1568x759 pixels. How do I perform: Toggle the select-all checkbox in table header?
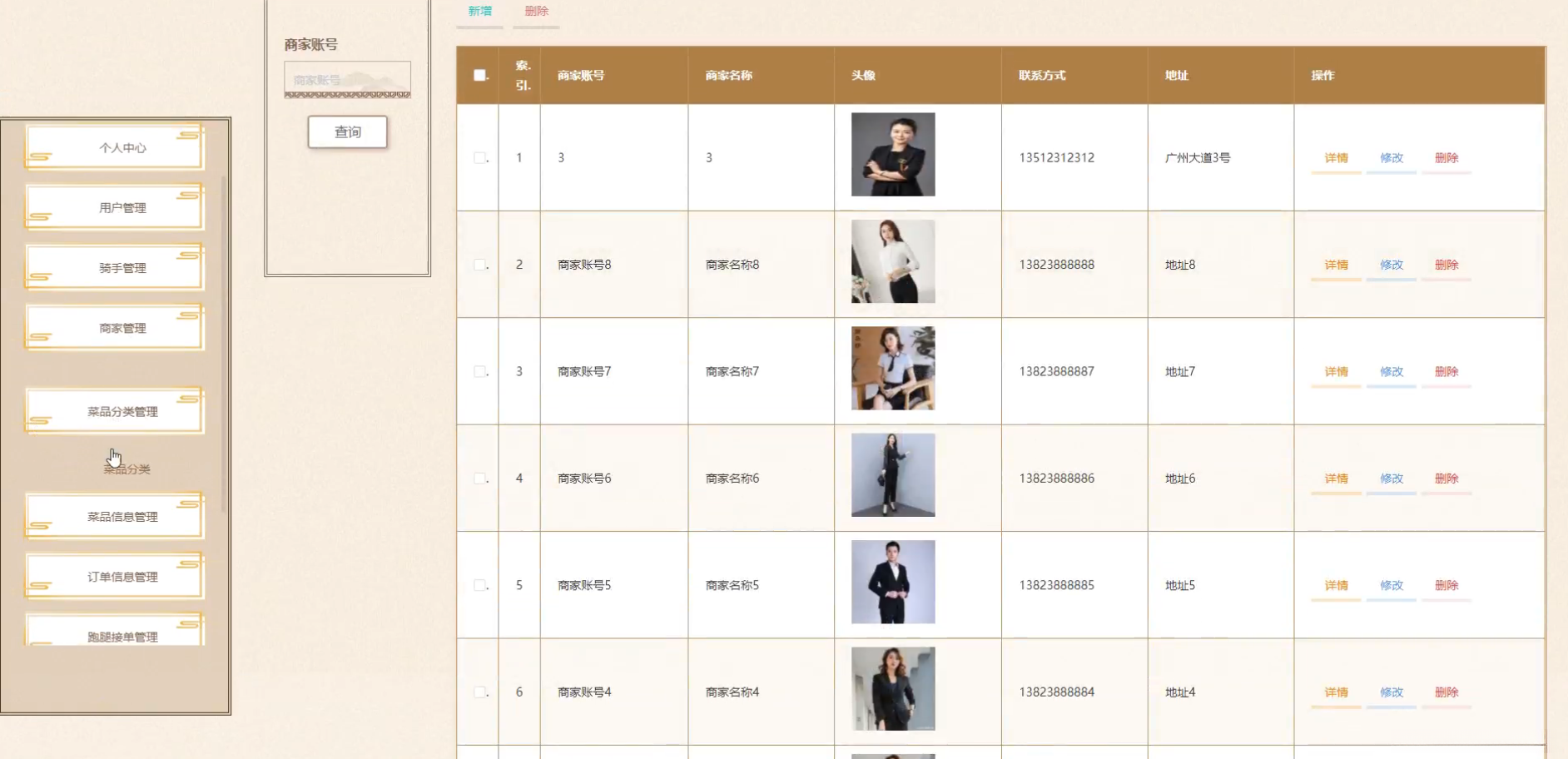(x=479, y=75)
